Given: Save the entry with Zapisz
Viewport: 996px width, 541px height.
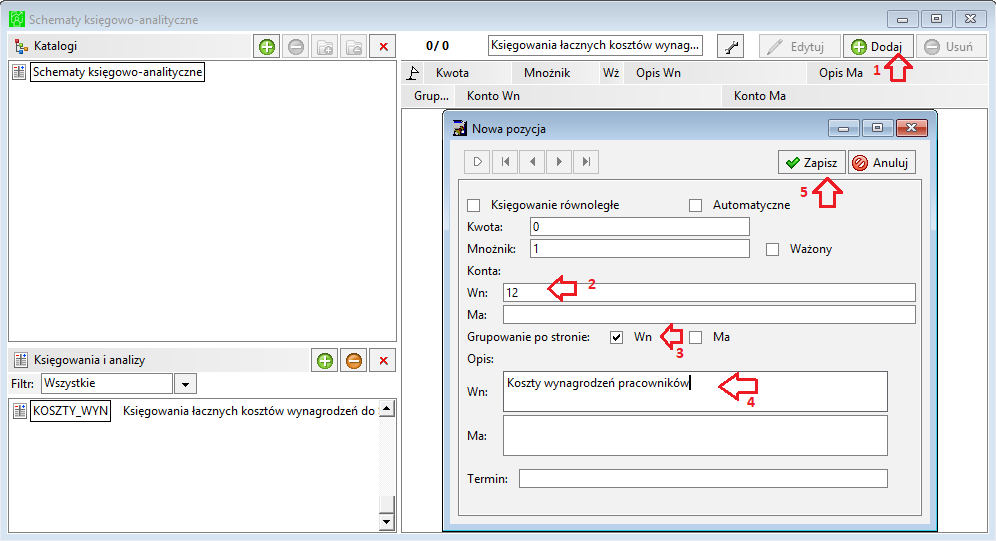Looking at the screenshot, I should [812, 163].
